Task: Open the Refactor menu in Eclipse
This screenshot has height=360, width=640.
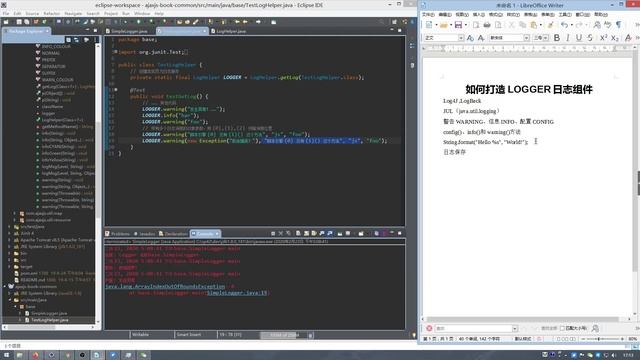Action: [51, 13]
